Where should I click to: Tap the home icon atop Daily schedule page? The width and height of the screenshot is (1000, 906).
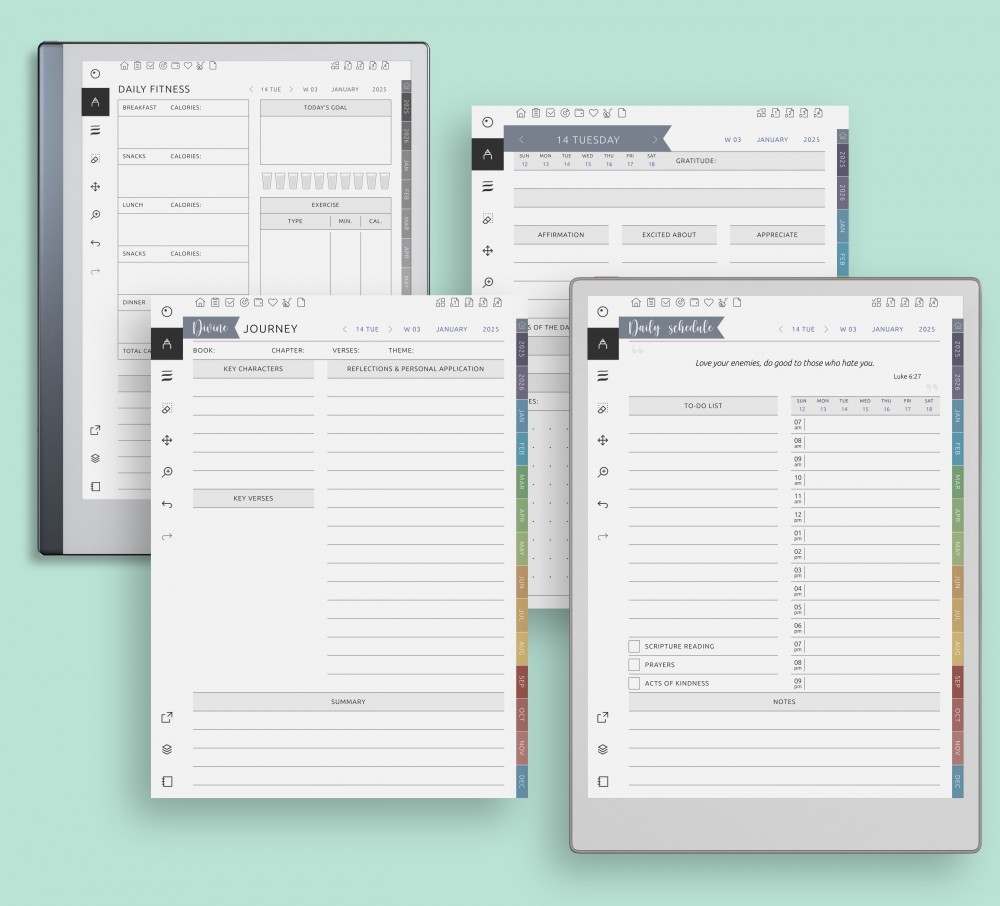tap(635, 302)
